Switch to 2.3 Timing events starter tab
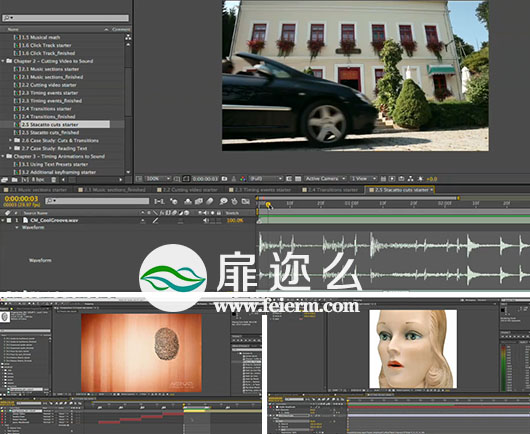 point(260,190)
